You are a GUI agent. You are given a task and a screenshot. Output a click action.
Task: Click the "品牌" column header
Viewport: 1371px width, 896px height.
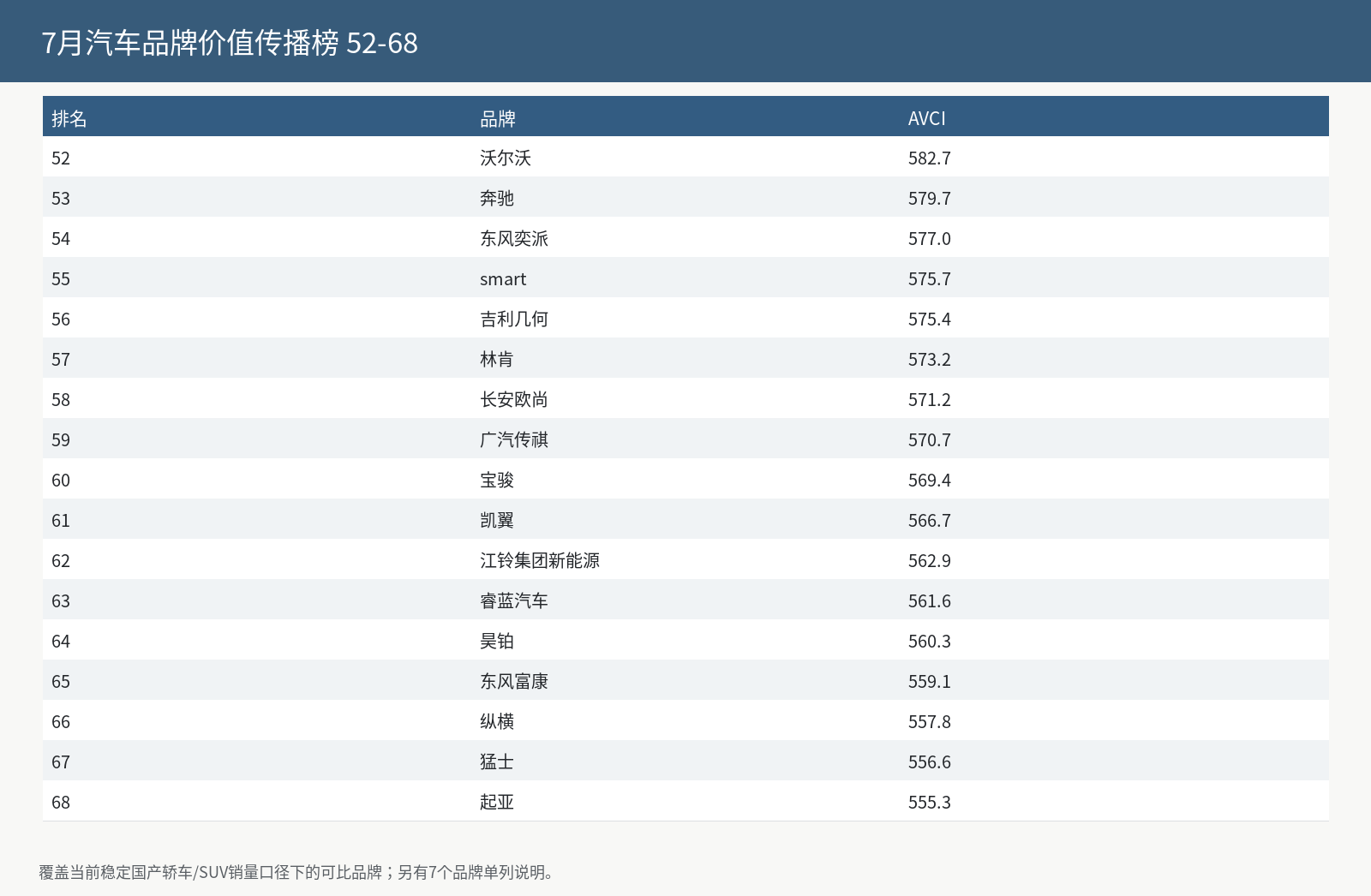(x=498, y=118)
